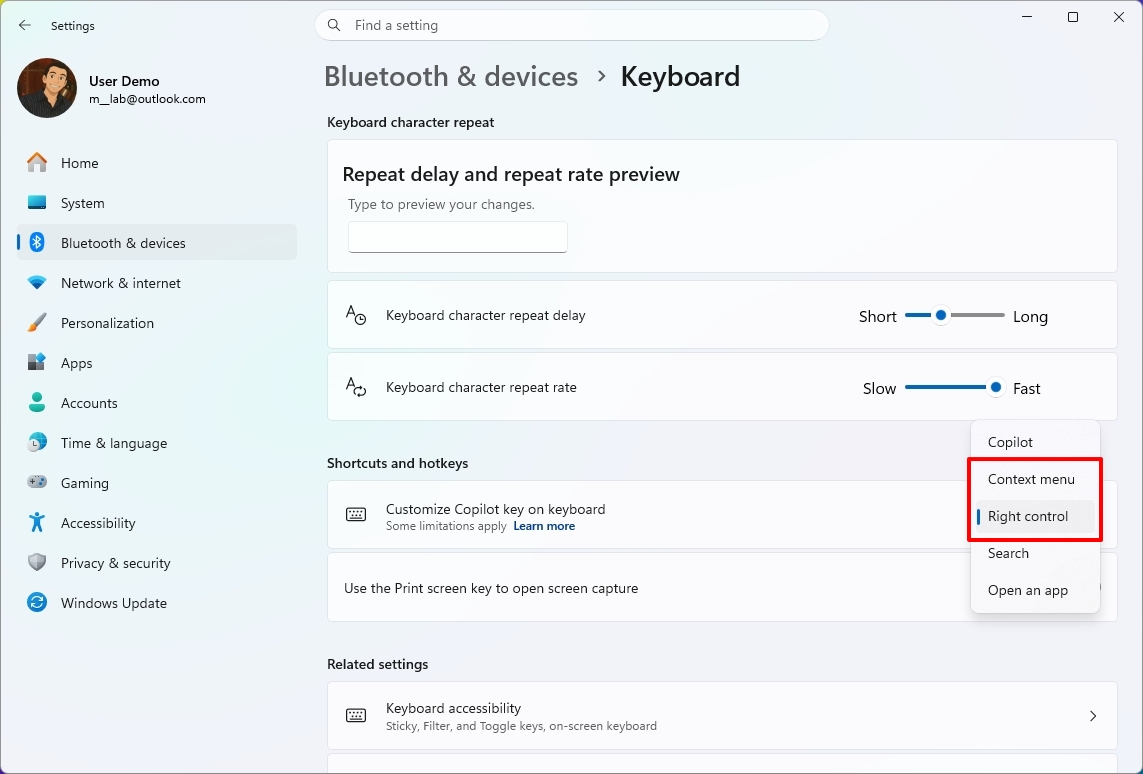Click the Gaming controller icon
1143x774 pixels.
[x=37, y=482]
